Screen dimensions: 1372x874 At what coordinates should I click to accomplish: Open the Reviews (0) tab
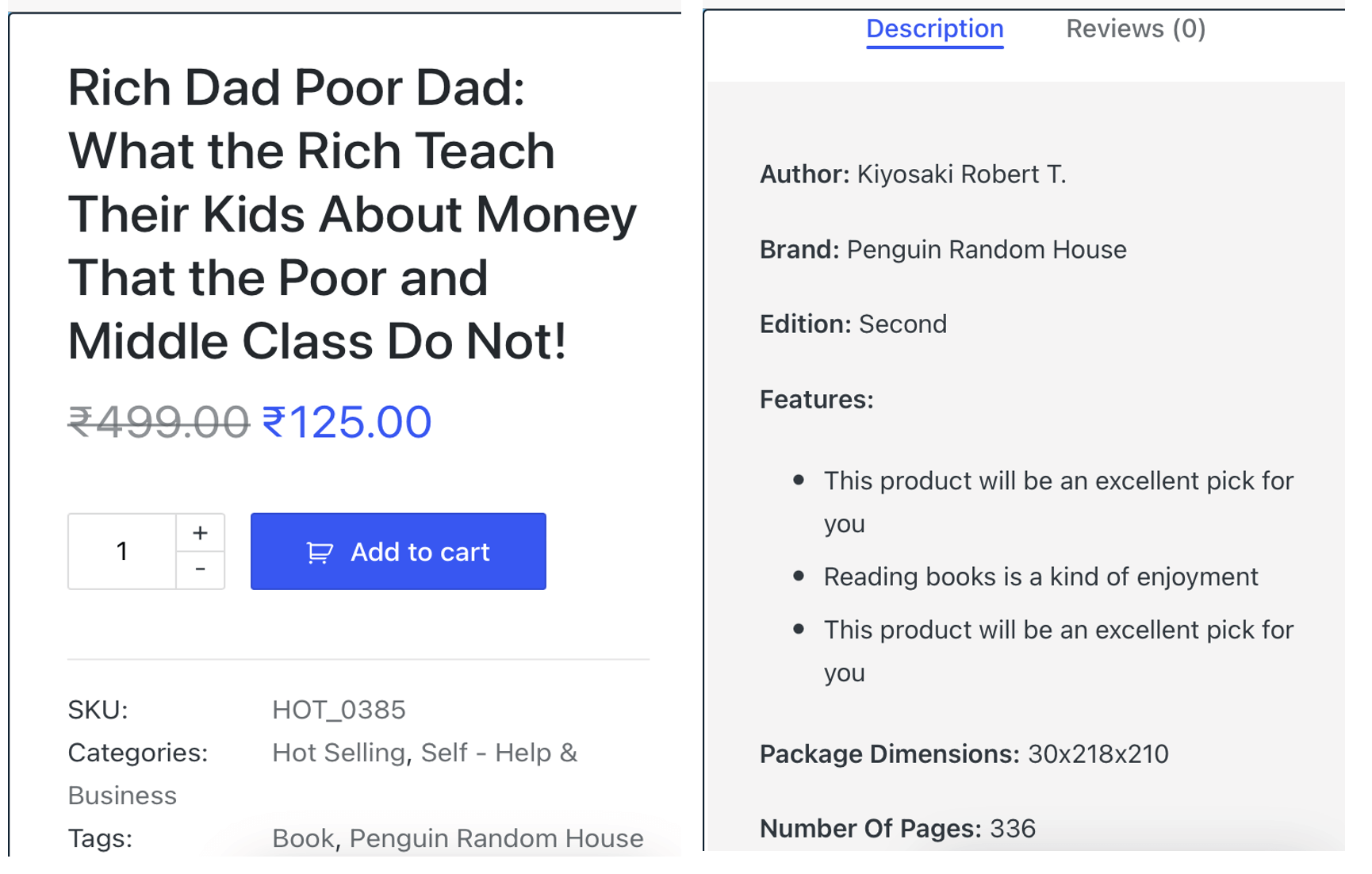(x=1135, y=29)
